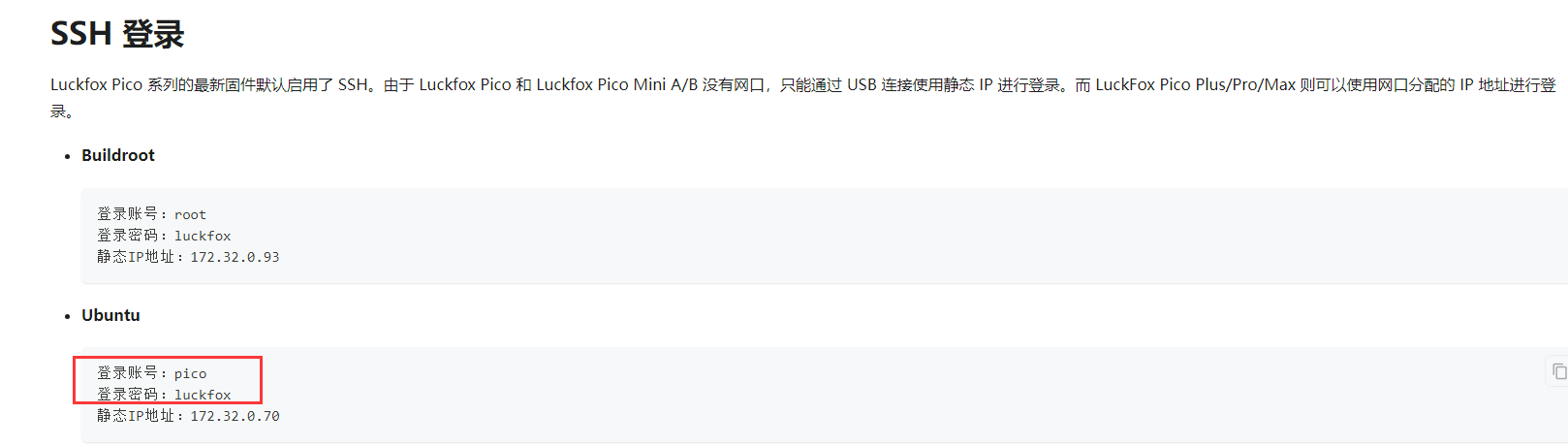Click the red highlighted credentials box

click(x=168, y=380)
